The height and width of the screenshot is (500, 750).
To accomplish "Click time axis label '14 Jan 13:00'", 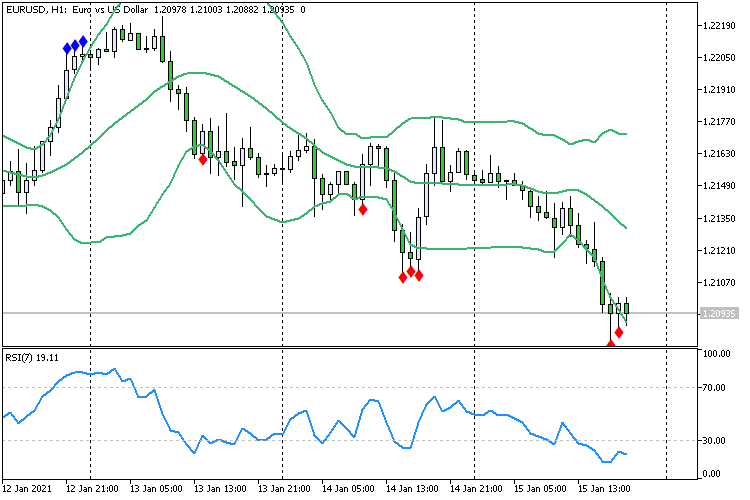I will click(x=412, y=489).
